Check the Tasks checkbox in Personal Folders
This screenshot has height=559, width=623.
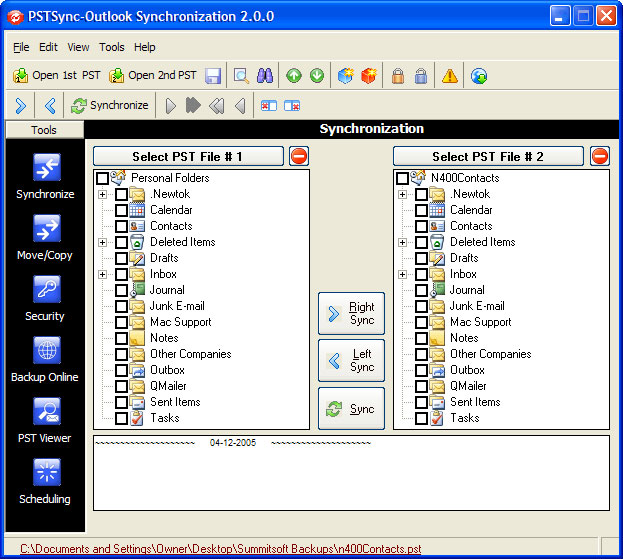coord(121,418)
